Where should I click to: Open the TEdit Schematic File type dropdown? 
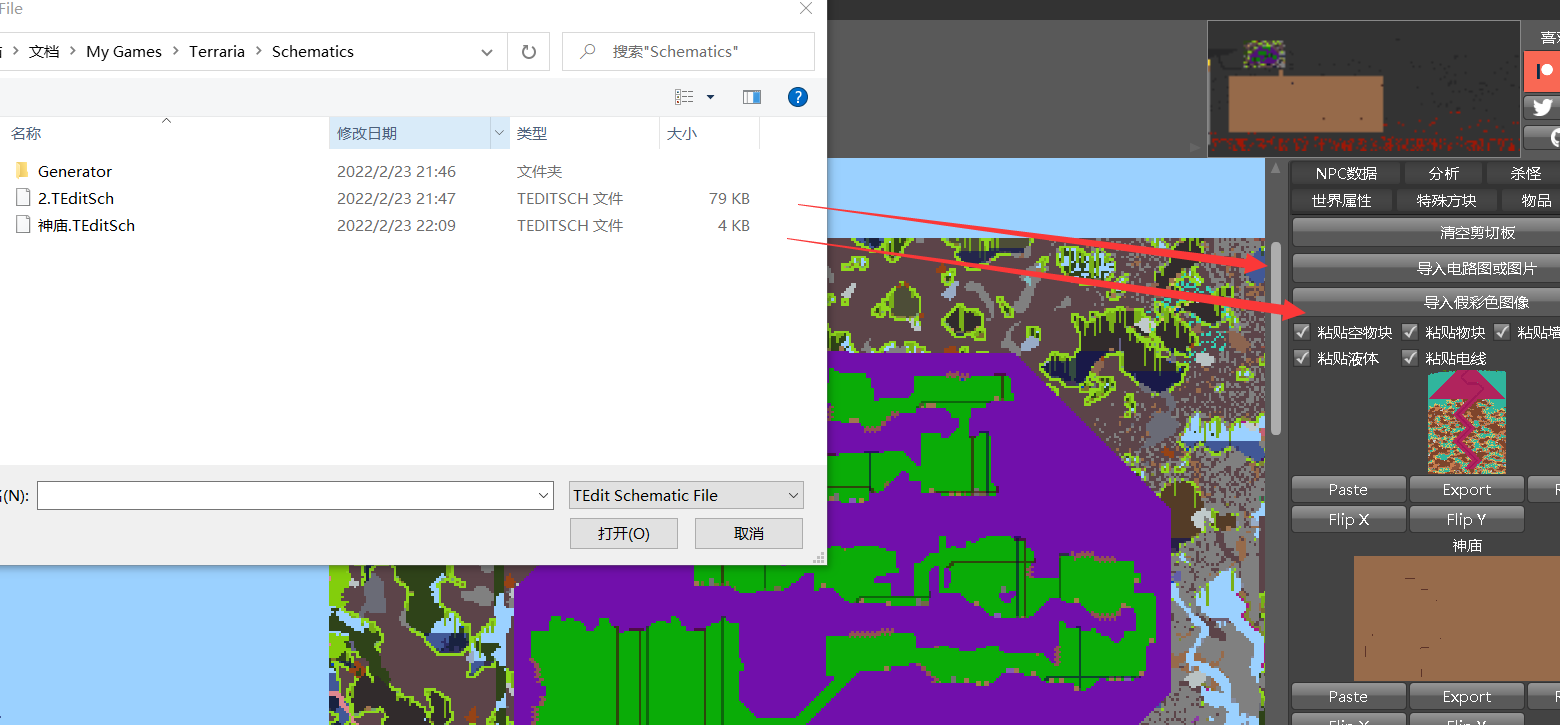[x=685, y=495]
